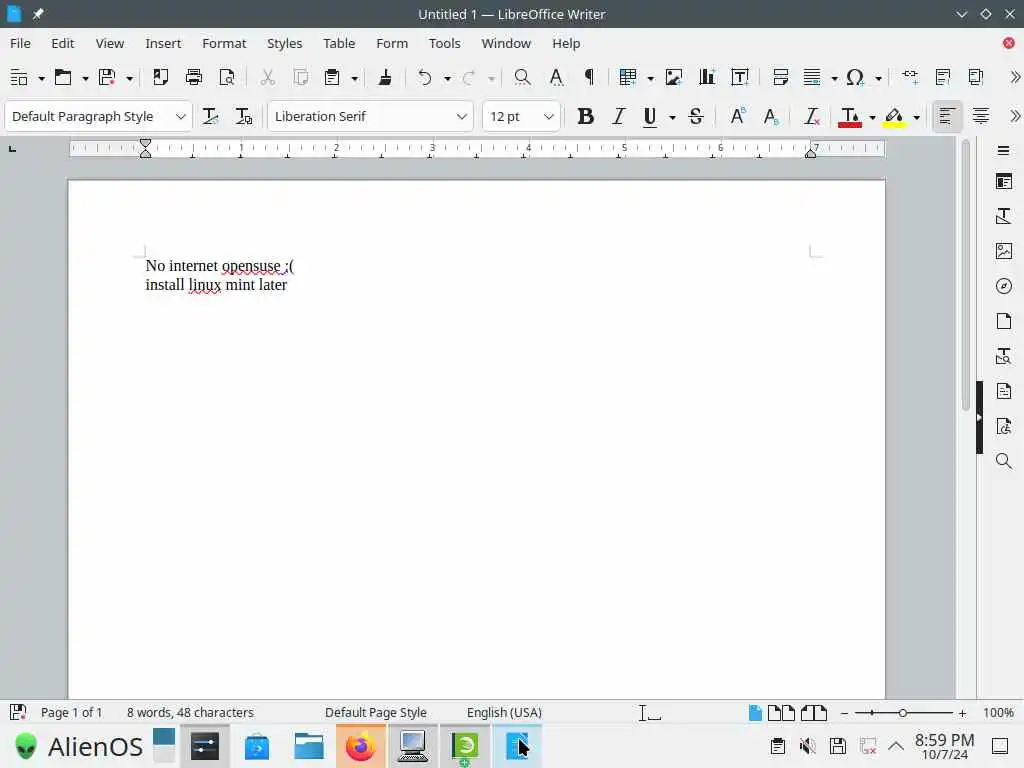The height and width of the screenshot is (768, 1024).
Task: Click the Insert Text Box icon
Action: tap(740, 78)
